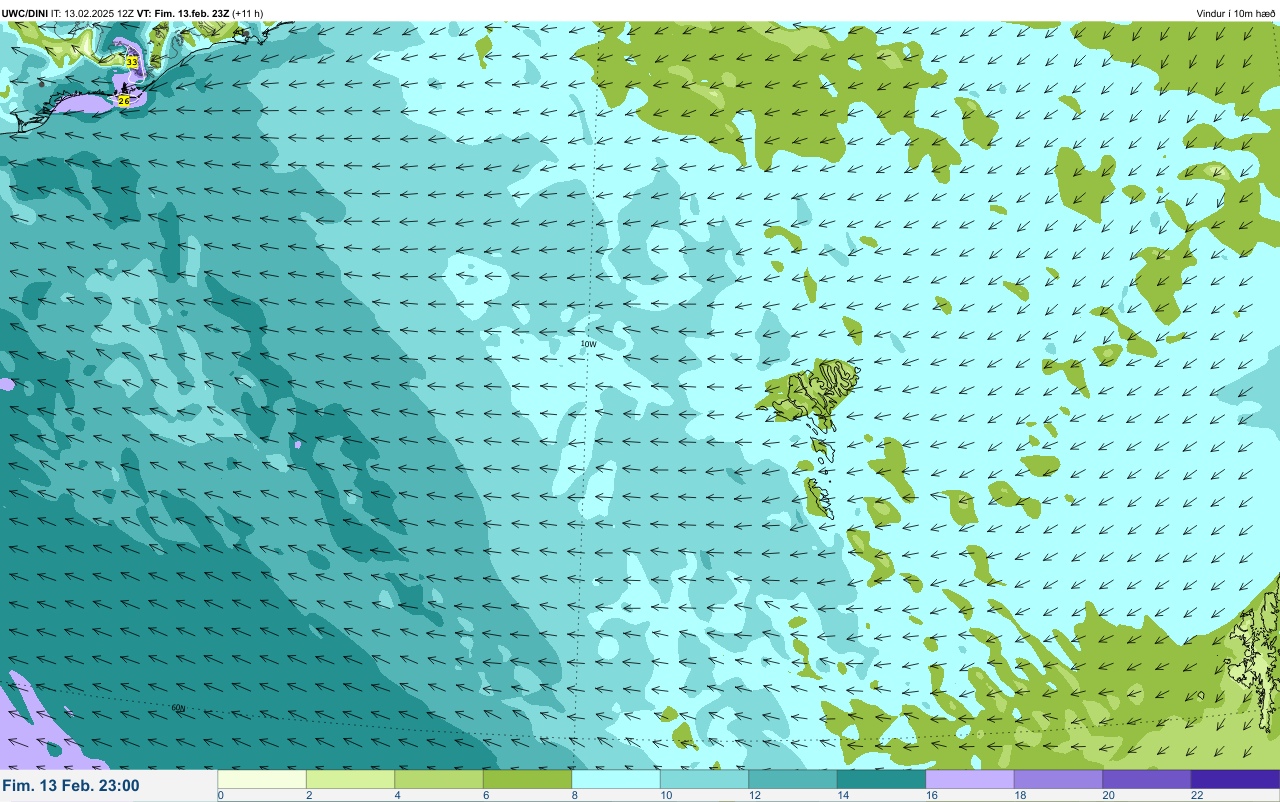Click the legend scale number 22
Viewport: 1280px width, 802px height.
click(1196, 796)
